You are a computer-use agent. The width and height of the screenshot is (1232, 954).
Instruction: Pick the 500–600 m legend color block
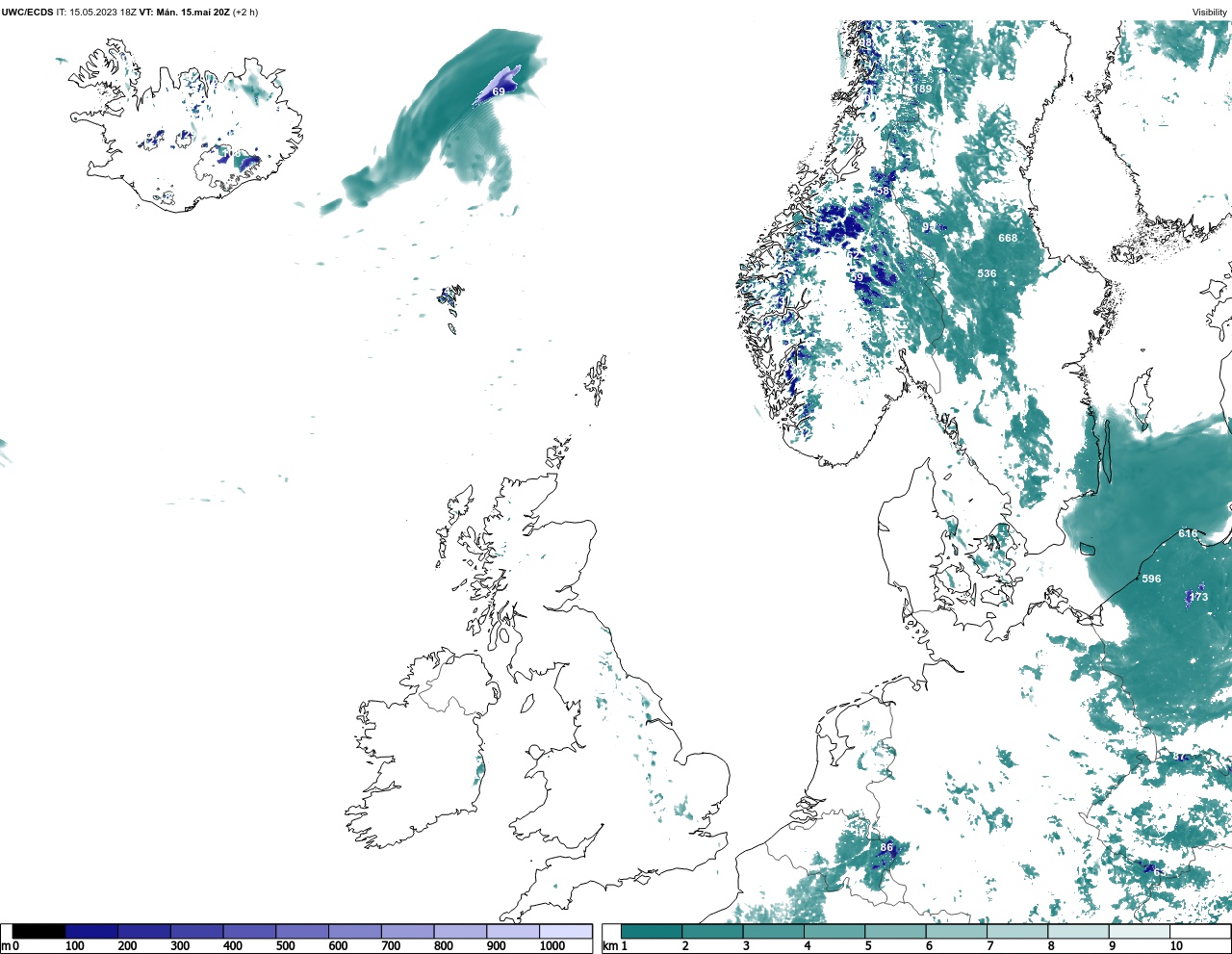pyautogui.click(x=302, y=931)
